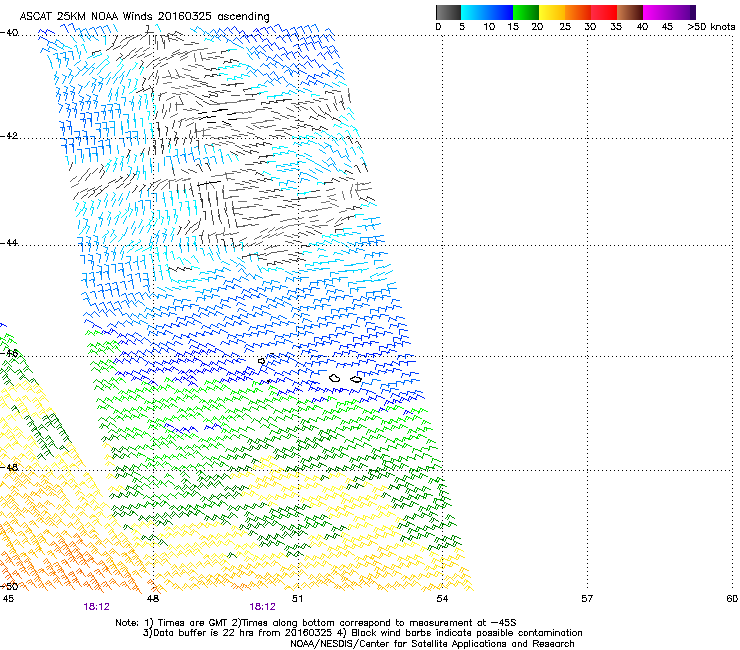Click the purple '18:12' time label near 50
The width and height of the screenshot is (740, 650).
click(262, 607)
